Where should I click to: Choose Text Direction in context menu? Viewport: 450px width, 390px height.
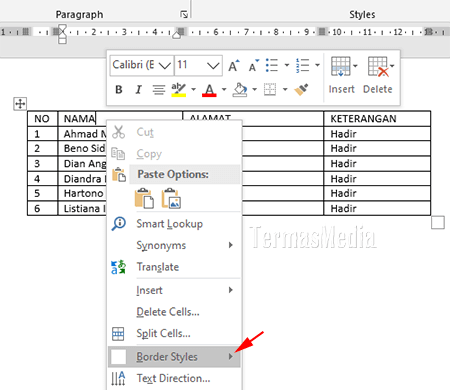click(174, 378)
